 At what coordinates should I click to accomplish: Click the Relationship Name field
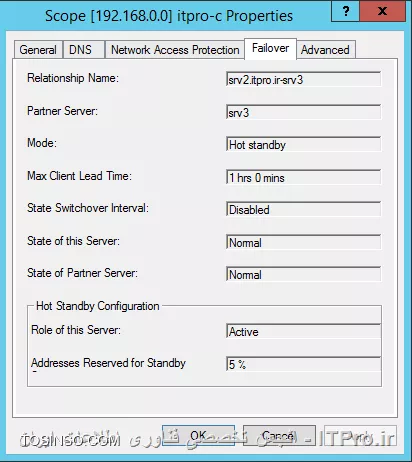point(303,79)
